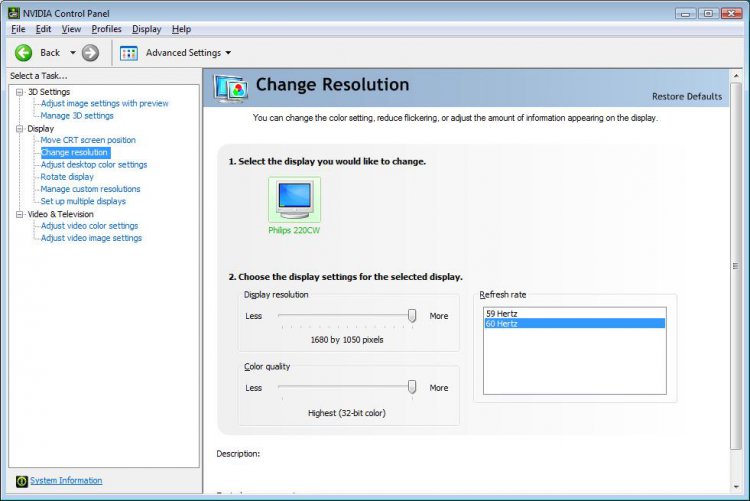Open Adjust video color settings

click(x=89, y=226)
